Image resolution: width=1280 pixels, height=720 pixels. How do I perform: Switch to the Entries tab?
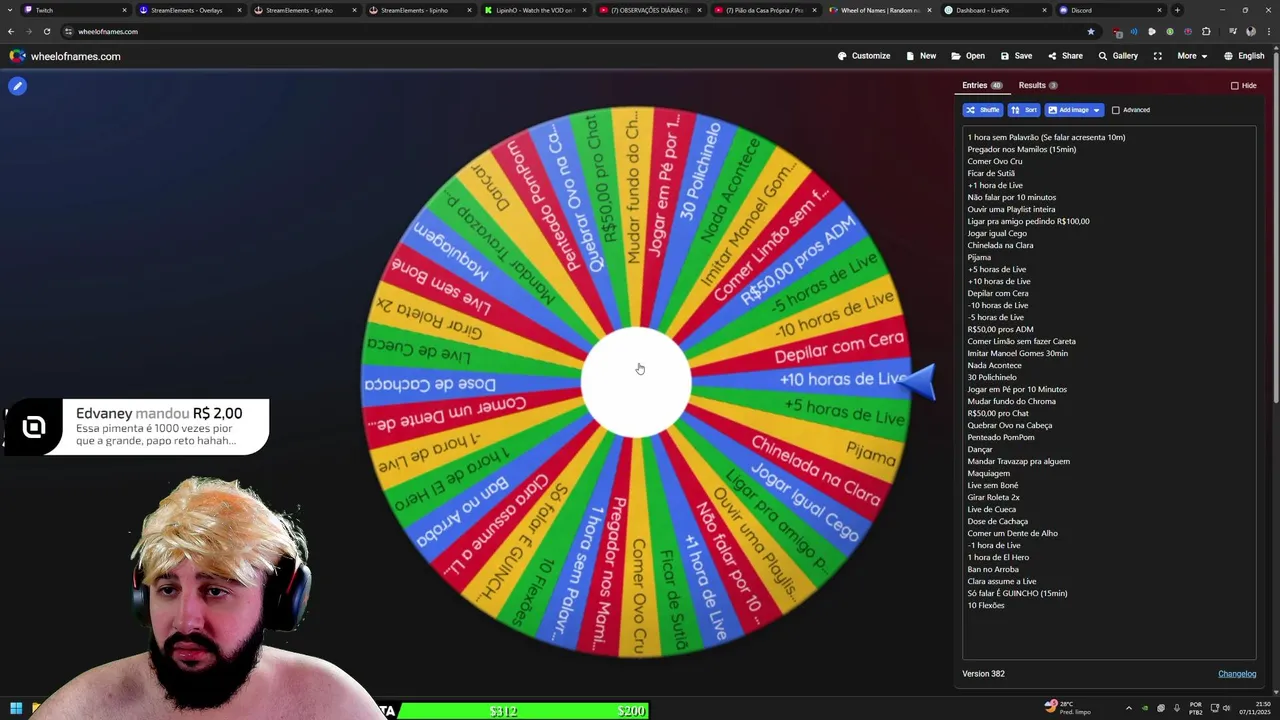coord(982,85)
